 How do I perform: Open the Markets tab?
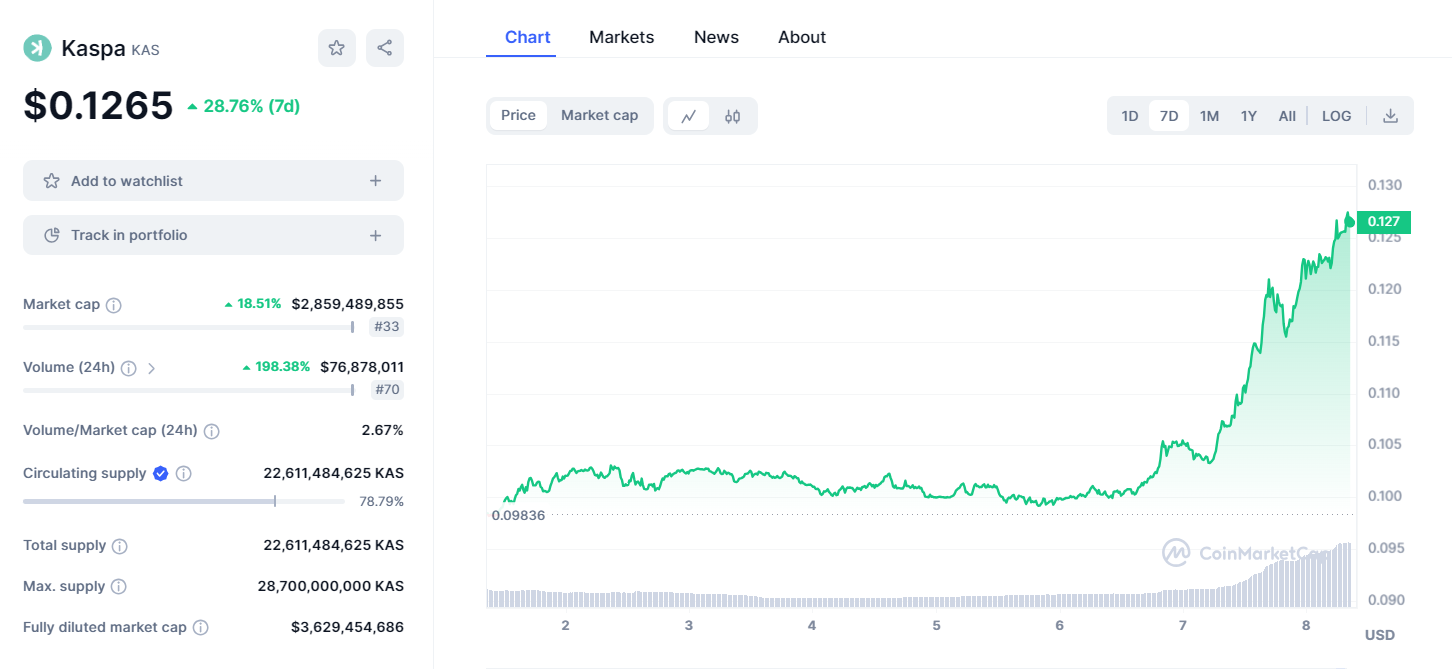coord(621,37)
